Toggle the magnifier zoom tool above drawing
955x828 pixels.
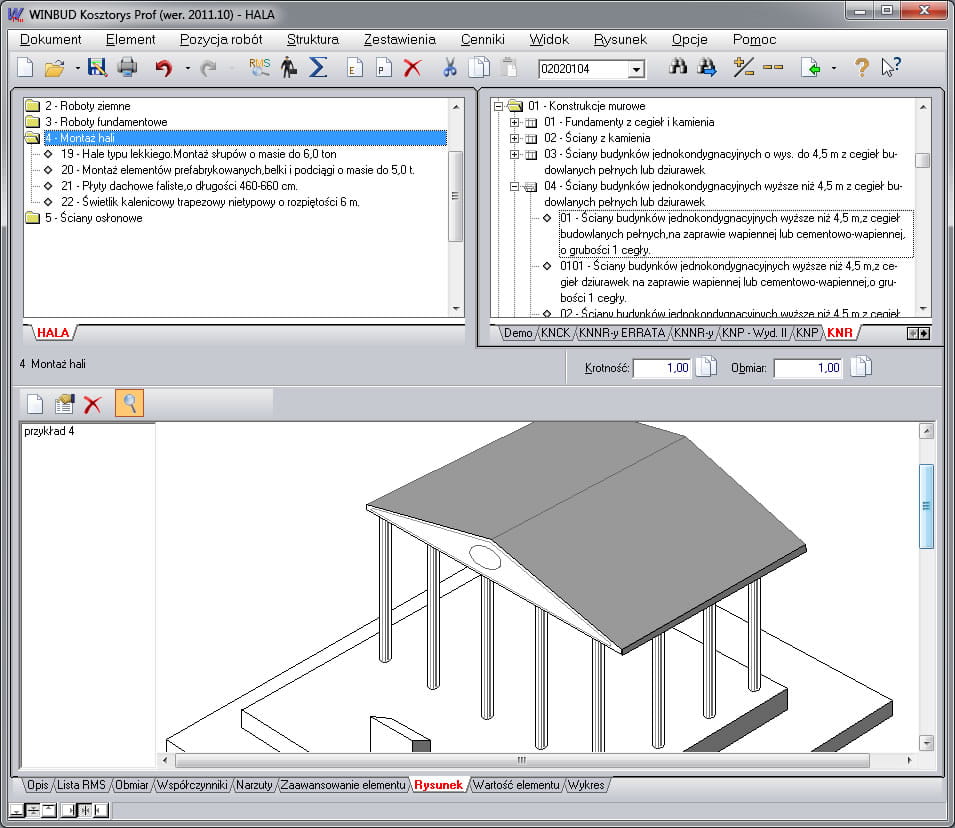click(130, 403)
